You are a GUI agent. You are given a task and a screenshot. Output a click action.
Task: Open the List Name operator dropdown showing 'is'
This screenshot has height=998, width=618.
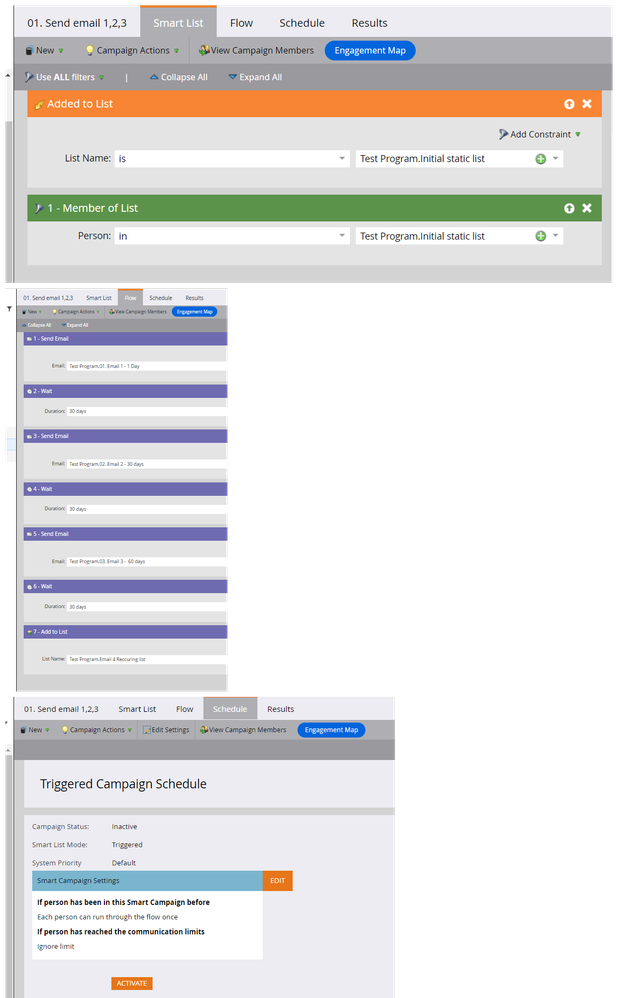(x=232, y=158)
